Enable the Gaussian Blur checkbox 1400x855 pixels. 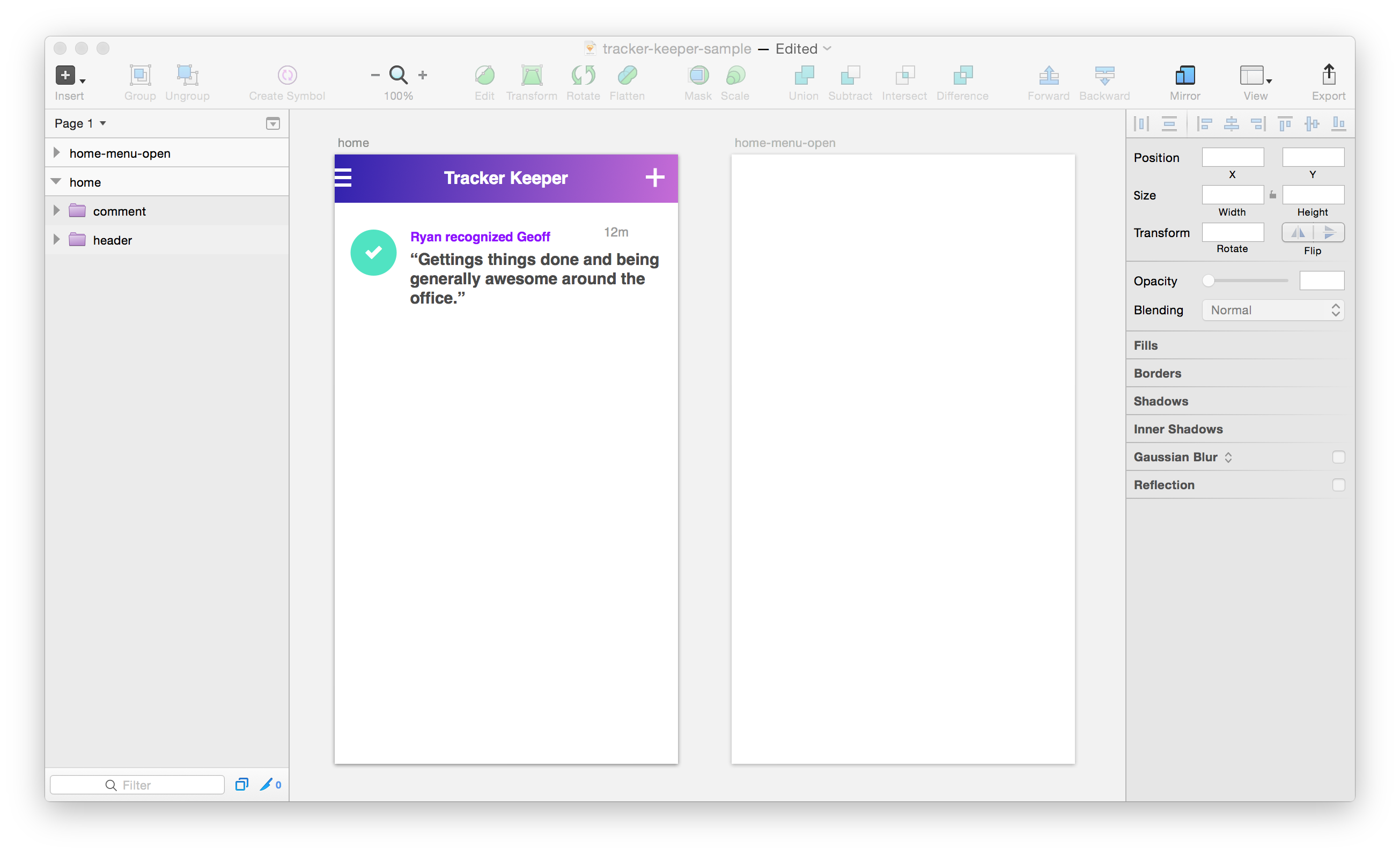[1338, 458]
